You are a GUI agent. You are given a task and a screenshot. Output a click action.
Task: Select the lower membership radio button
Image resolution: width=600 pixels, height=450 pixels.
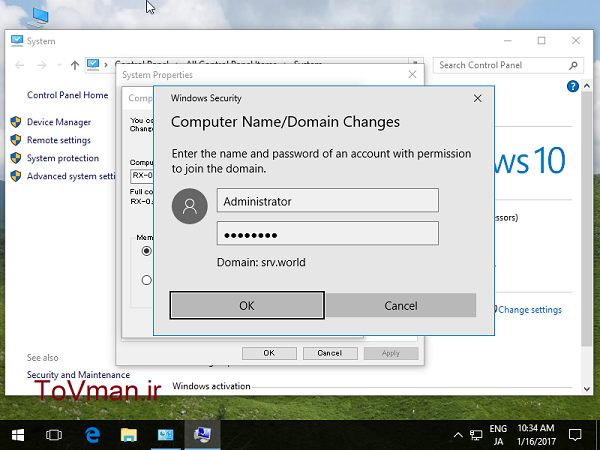(147, 280)
